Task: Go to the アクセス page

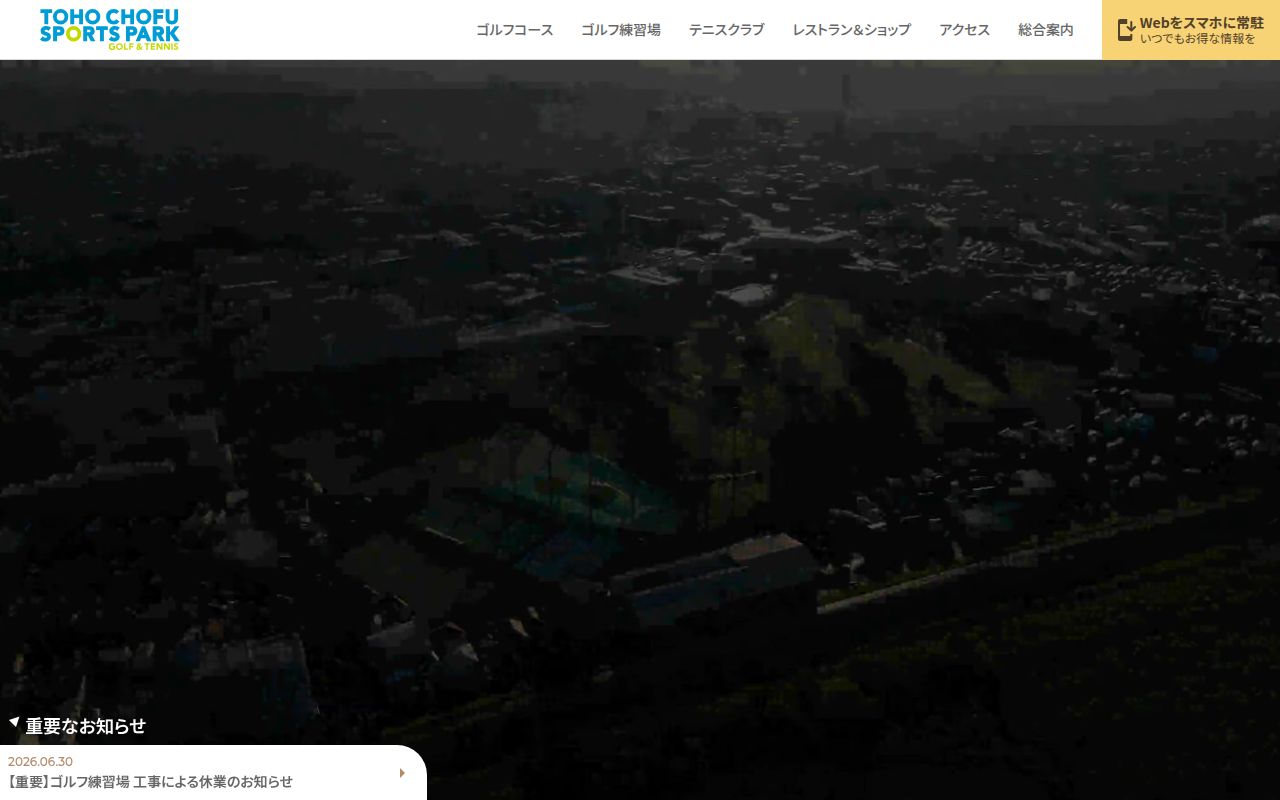Action: pyautogui.click(x=964, y=30)
